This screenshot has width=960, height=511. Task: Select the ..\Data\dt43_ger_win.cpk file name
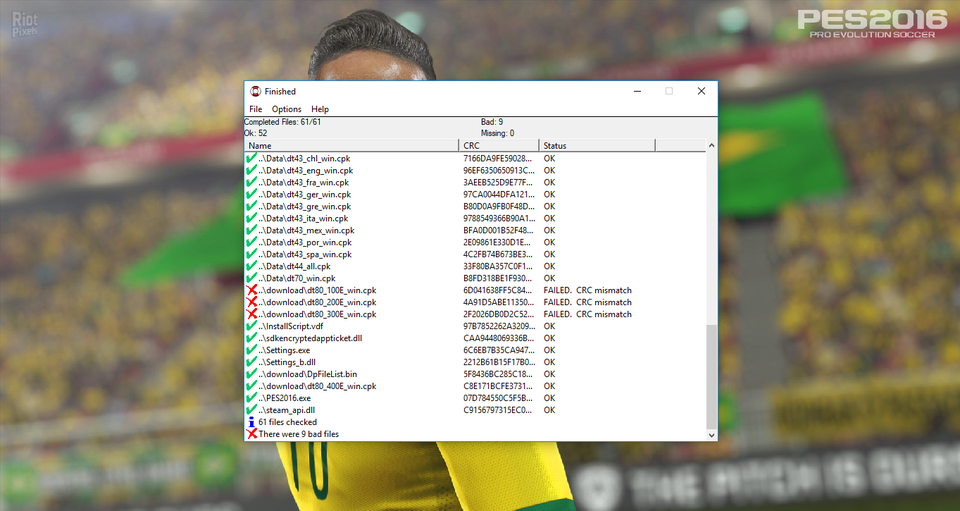[305, 195]
